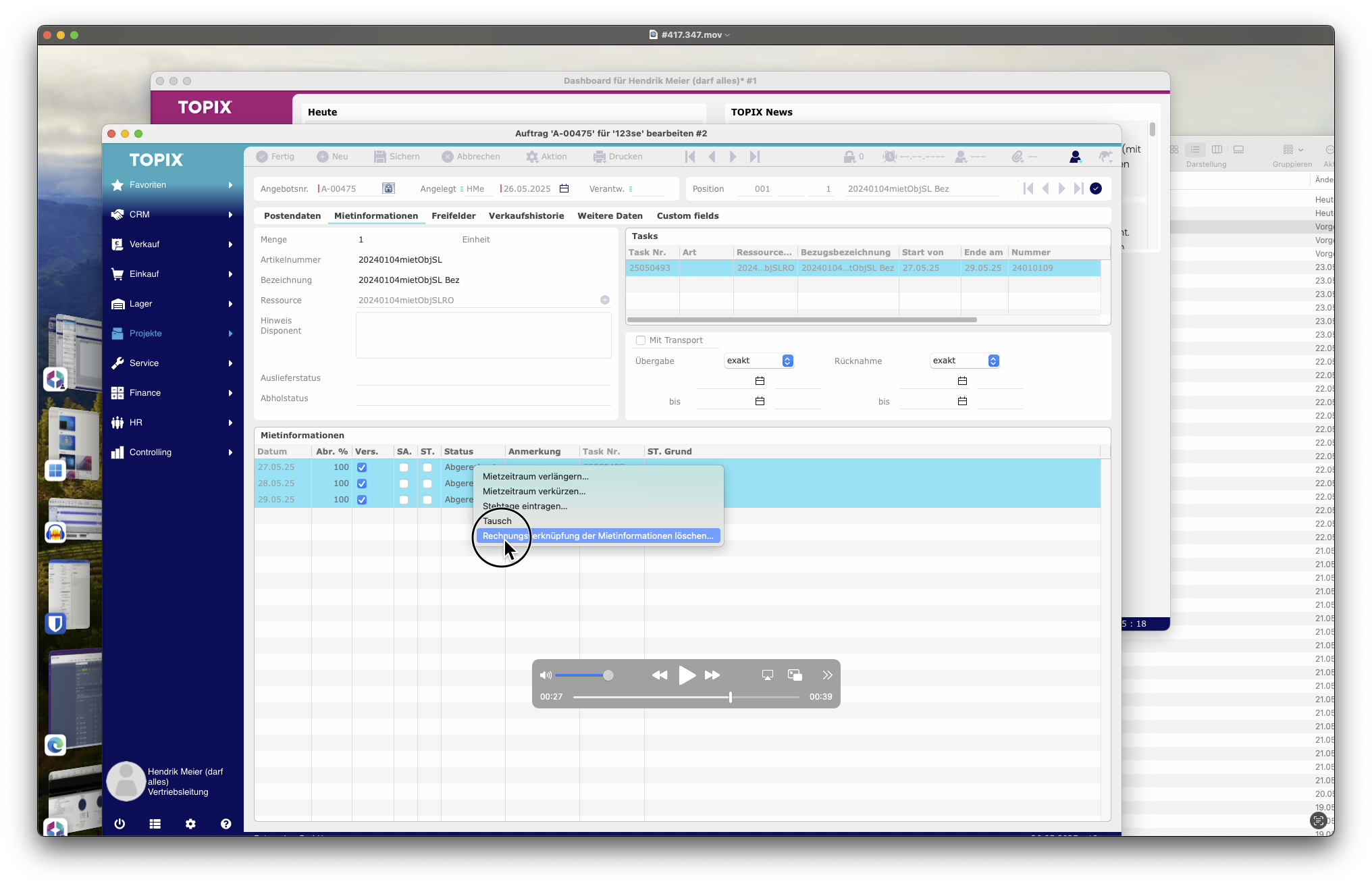
Task: Open title dropdown chevron next to #417.347.mov
Action: (x=727, y=35)
